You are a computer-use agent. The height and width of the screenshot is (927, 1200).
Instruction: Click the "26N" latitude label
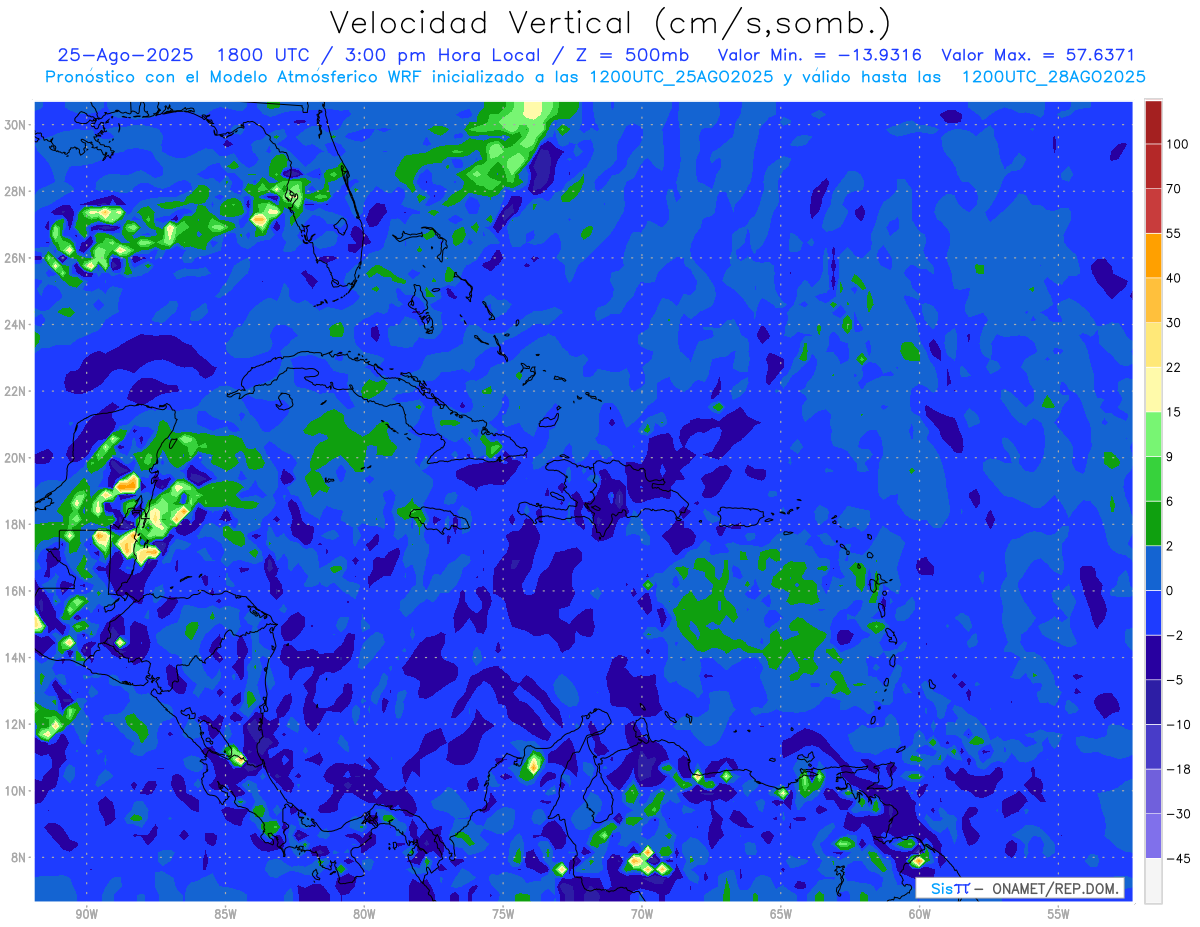tap(17, 258)
